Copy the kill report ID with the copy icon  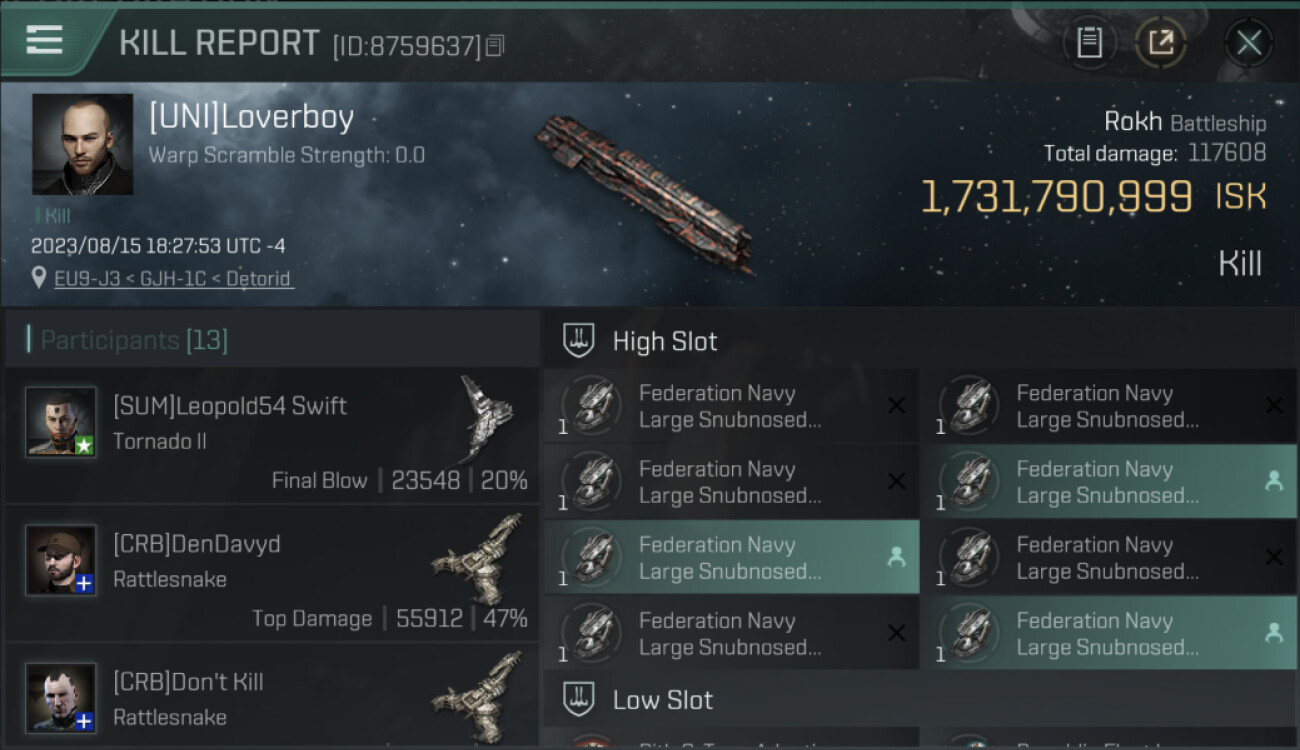495,46
